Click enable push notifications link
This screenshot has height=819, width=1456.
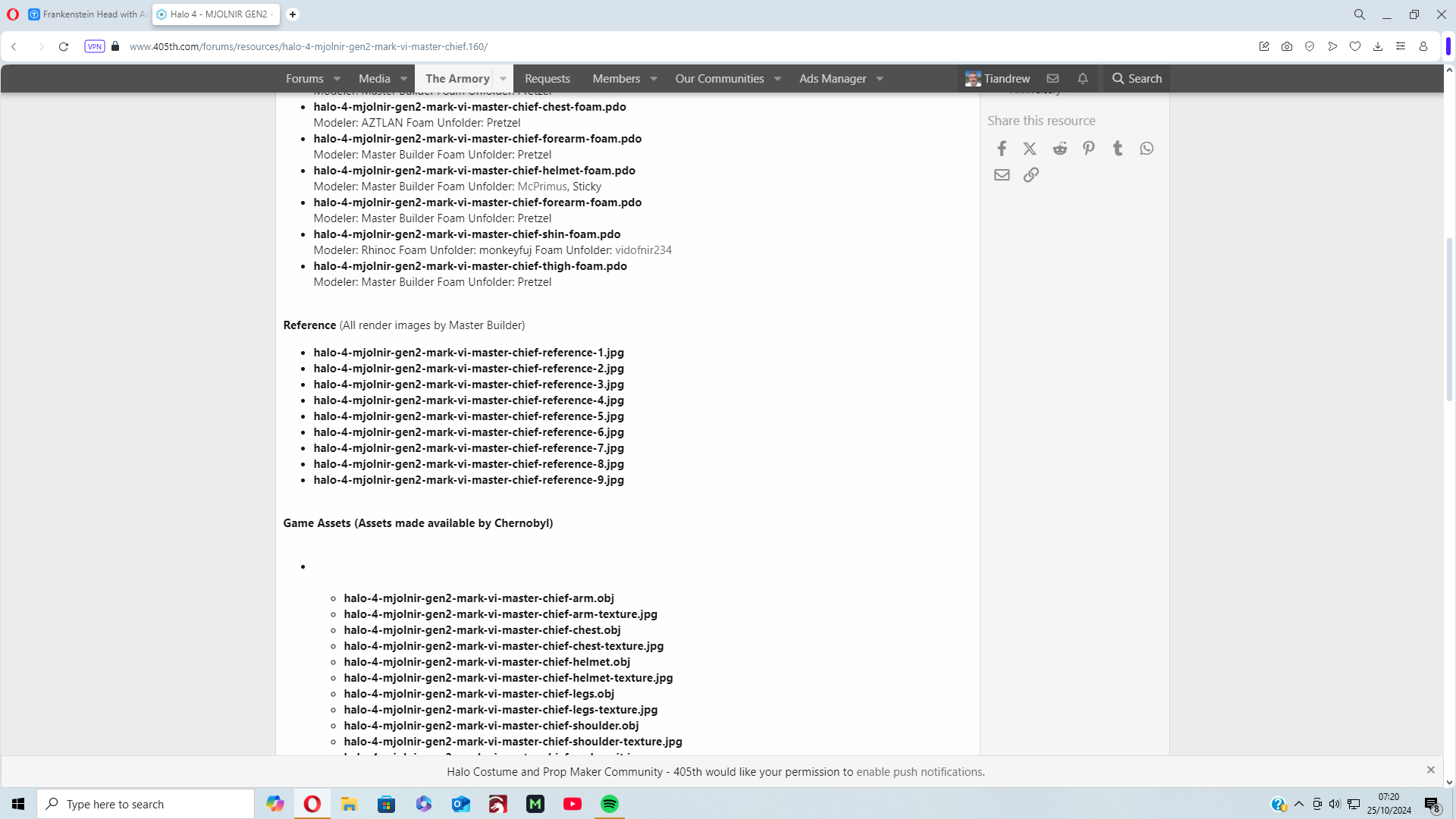pos(919,772)
